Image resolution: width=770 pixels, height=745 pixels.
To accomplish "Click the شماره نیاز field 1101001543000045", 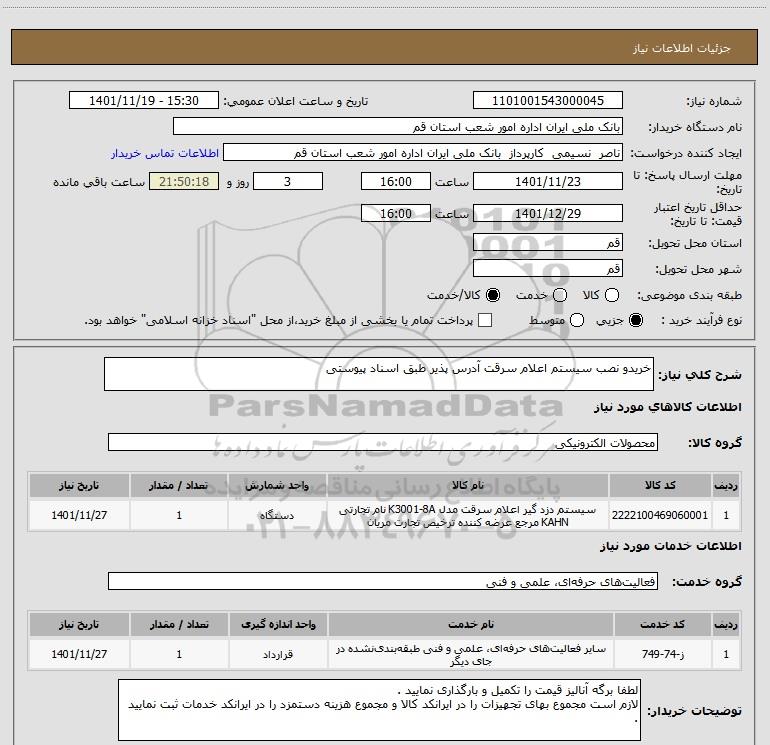I will 548,101.
